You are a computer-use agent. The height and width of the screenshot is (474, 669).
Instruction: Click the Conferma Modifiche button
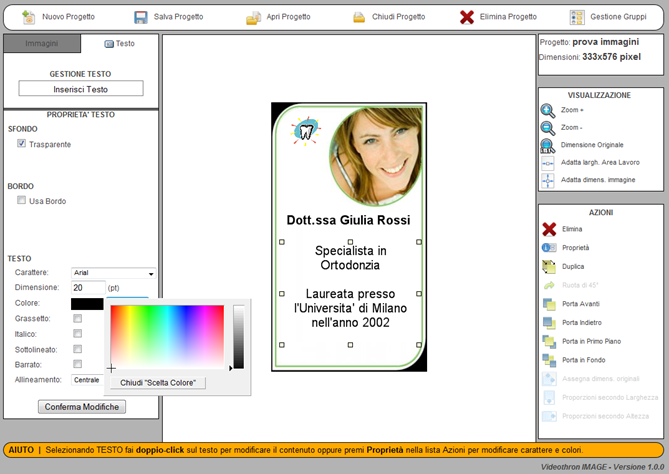[x=82, y=406]
